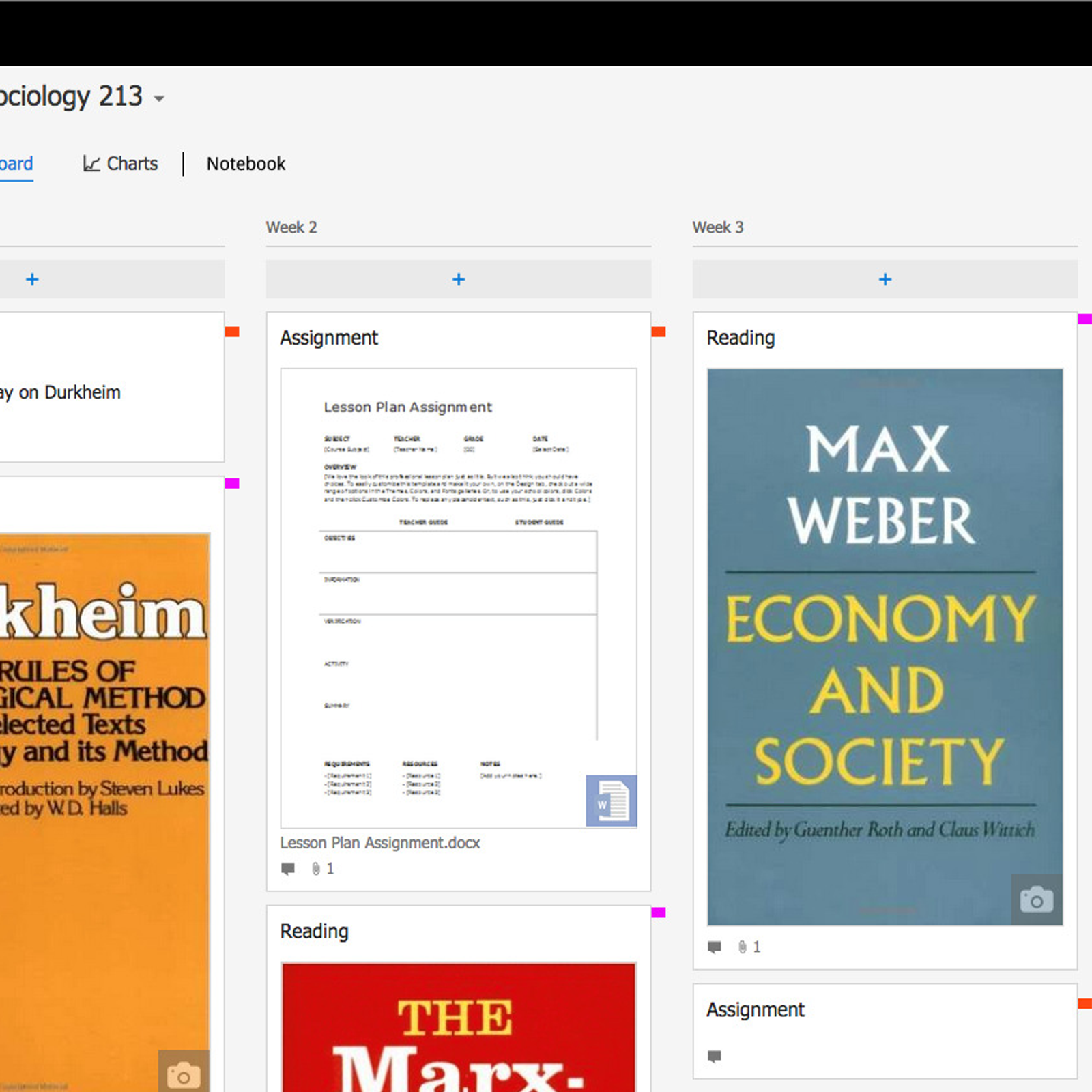Click the Charts line graph icon
1092x1092 pixels.
tap(91, 164)
